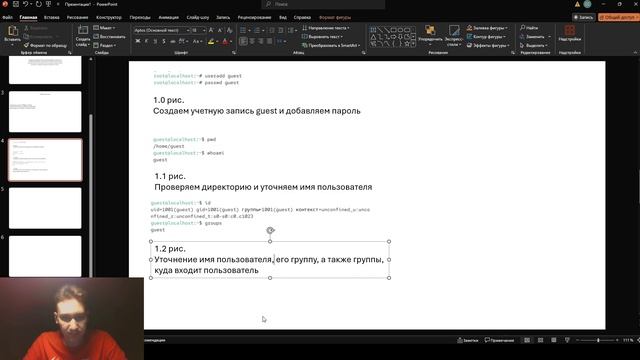Click the Запись button at top right
The image size is (640, 360).
(x=583, y=18)
